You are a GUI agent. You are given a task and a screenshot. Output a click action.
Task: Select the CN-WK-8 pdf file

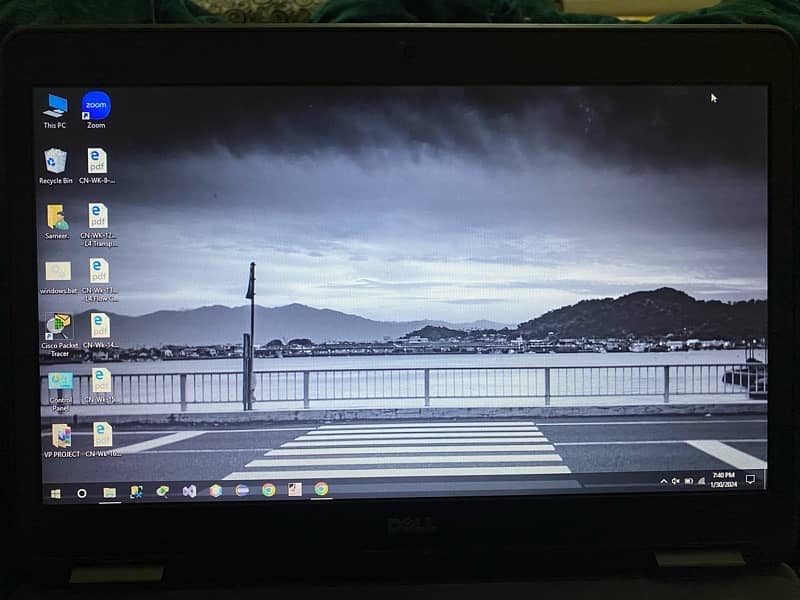pos(97,166)
